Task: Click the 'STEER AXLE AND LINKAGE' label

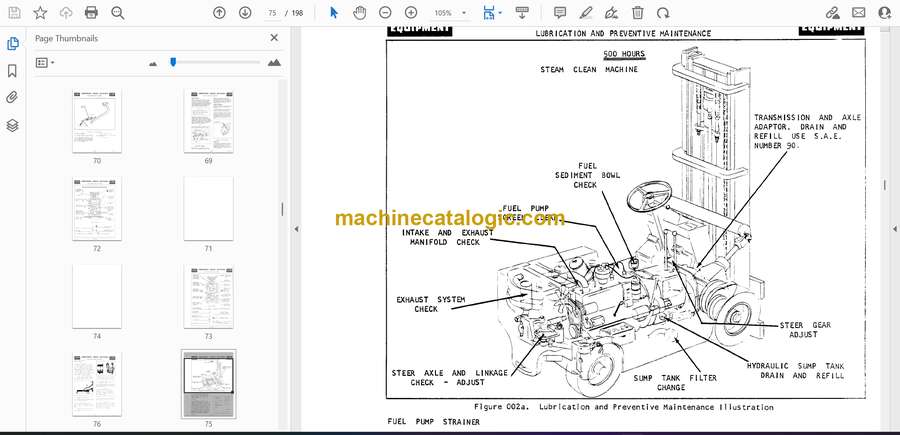Action: (449, 373)
